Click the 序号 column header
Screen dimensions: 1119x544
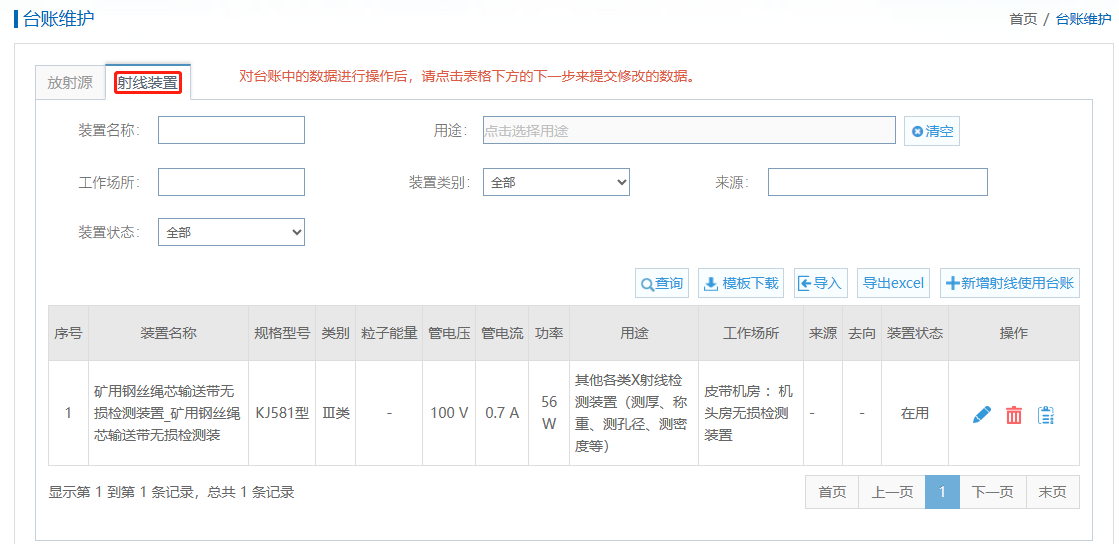pos(68,333)
